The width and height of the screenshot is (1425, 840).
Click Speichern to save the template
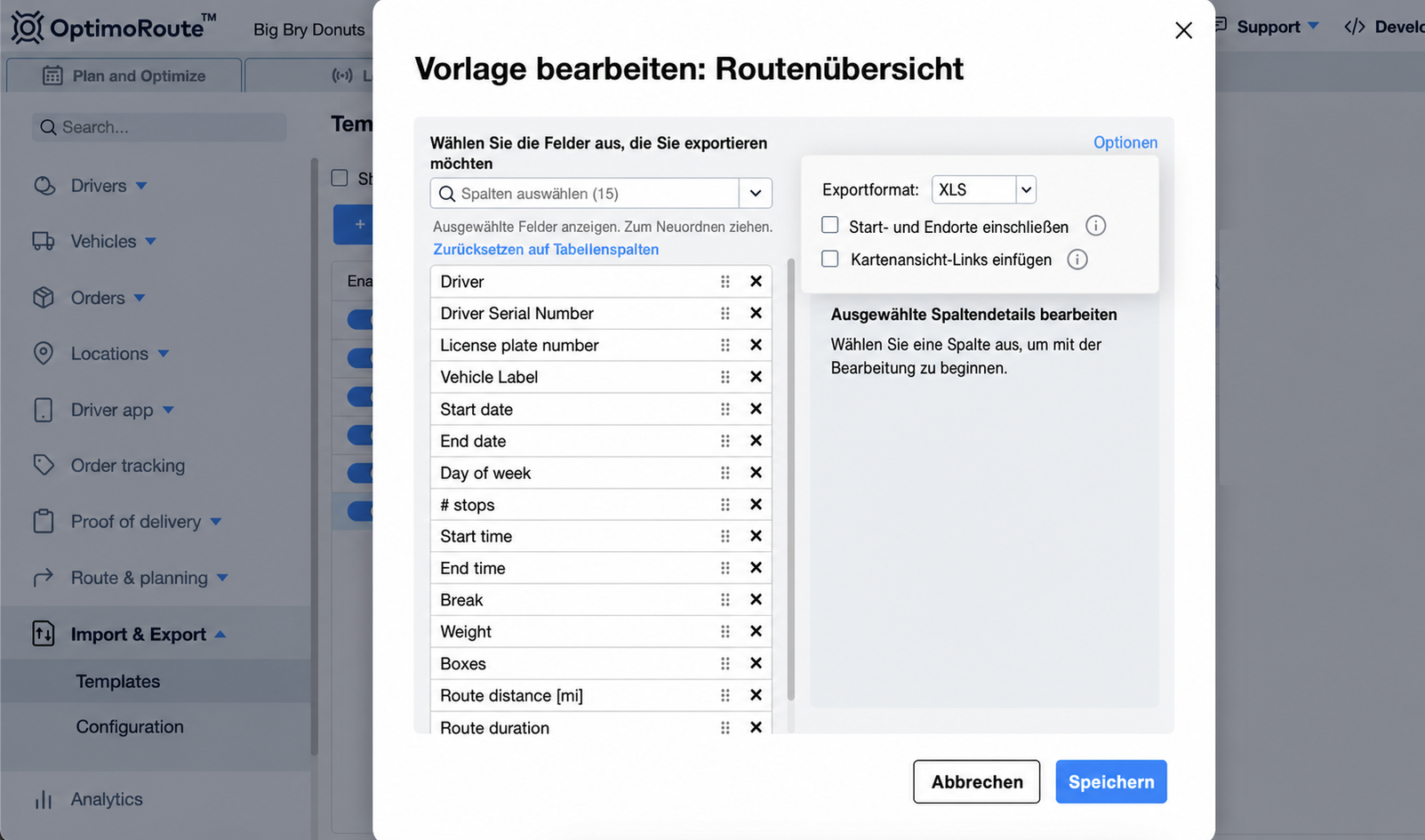tap(1111, 781)
